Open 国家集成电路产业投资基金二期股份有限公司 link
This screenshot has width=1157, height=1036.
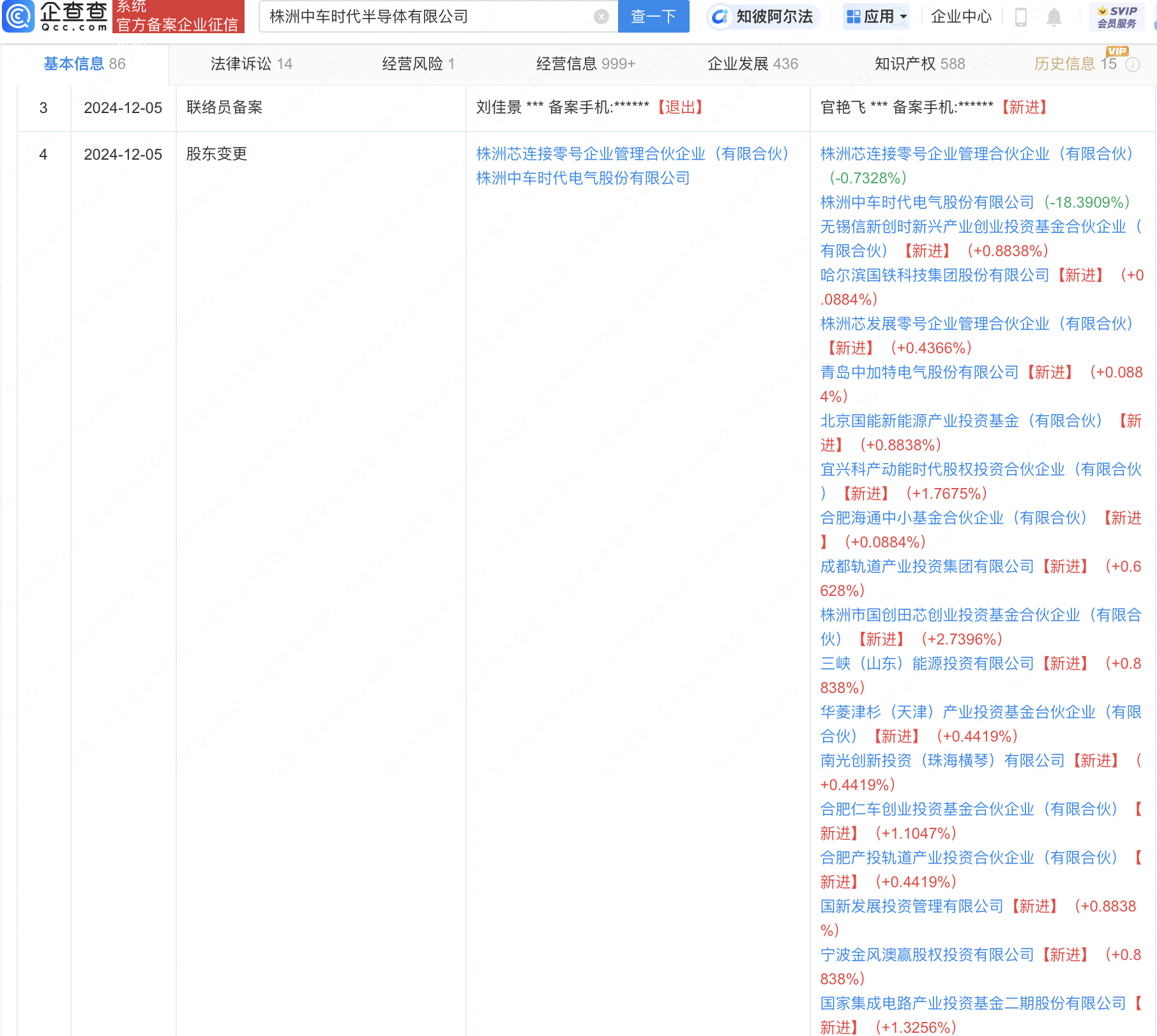[x=973, y=1003]
